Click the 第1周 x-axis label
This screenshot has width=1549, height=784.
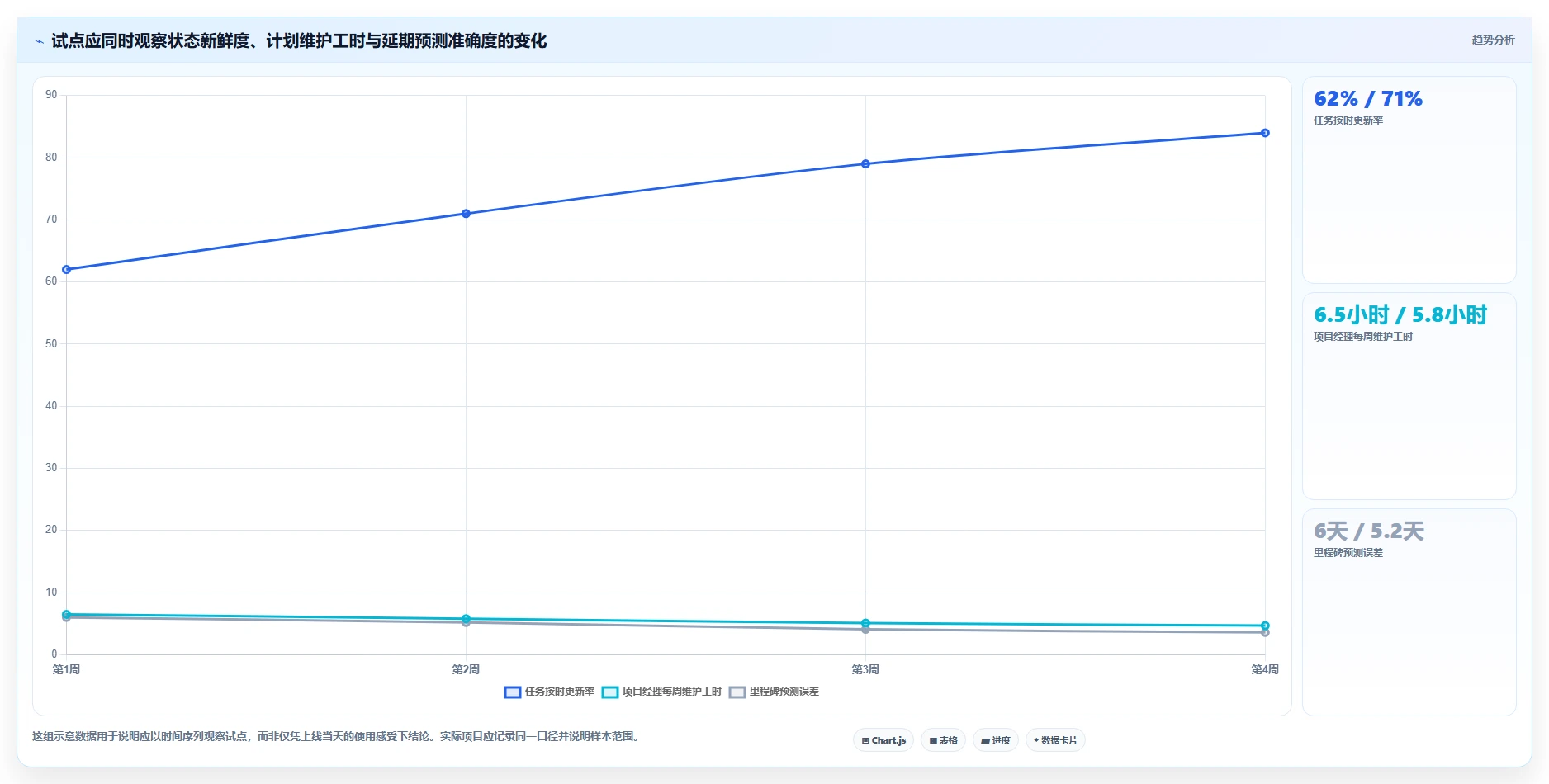click(66, 669)
